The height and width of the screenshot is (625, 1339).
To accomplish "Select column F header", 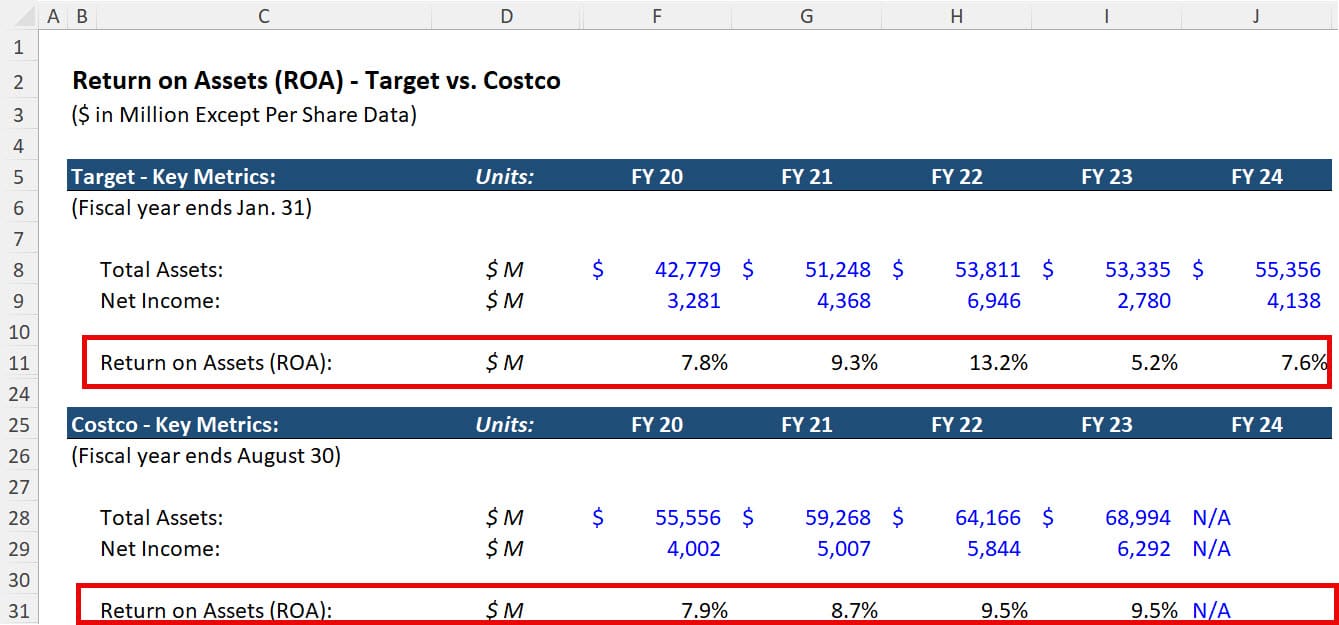I will coord(656,16).
